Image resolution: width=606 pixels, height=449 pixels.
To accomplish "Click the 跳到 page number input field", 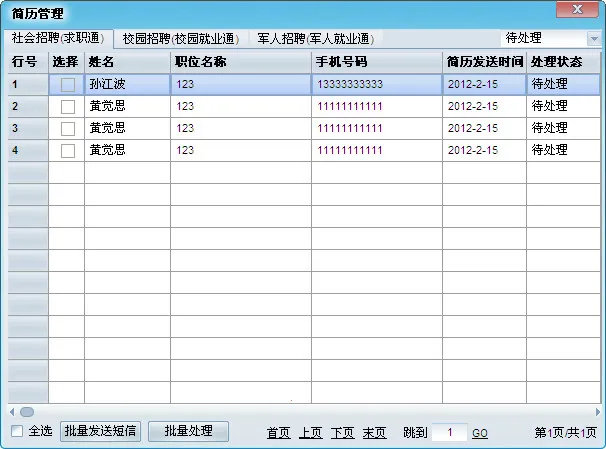I will tap(449, 433).
